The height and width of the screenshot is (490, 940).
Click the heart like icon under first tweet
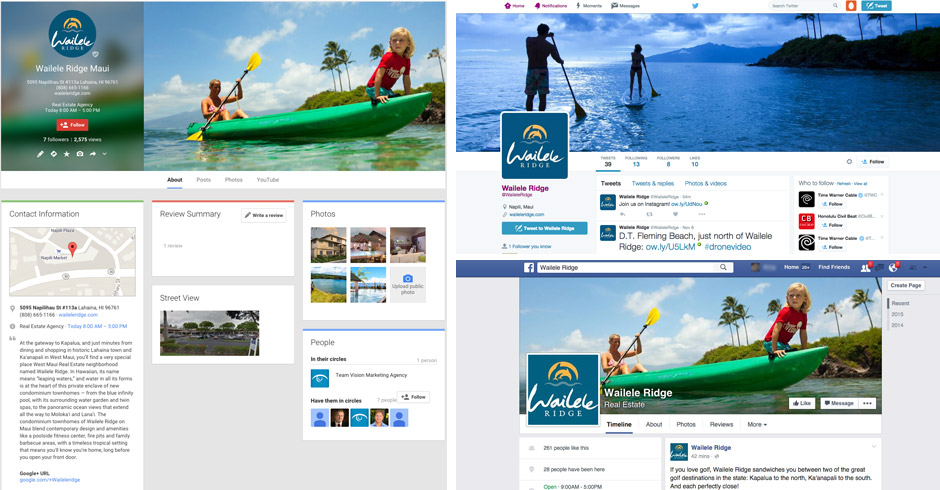pos(675,214)
